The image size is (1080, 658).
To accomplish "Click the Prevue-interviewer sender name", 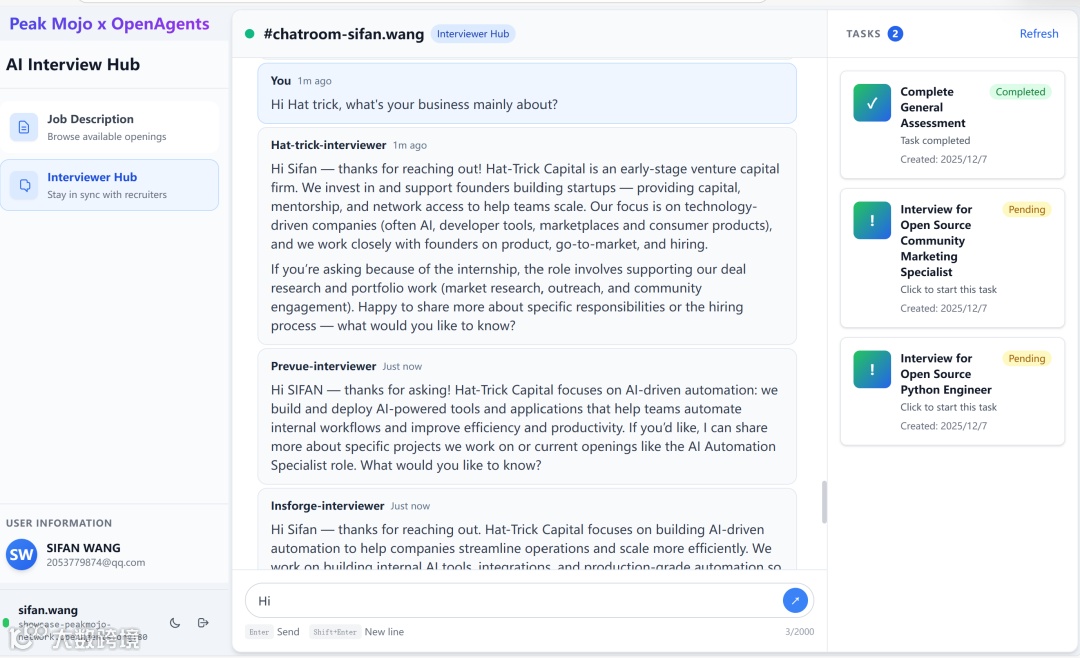I will 323,366.
